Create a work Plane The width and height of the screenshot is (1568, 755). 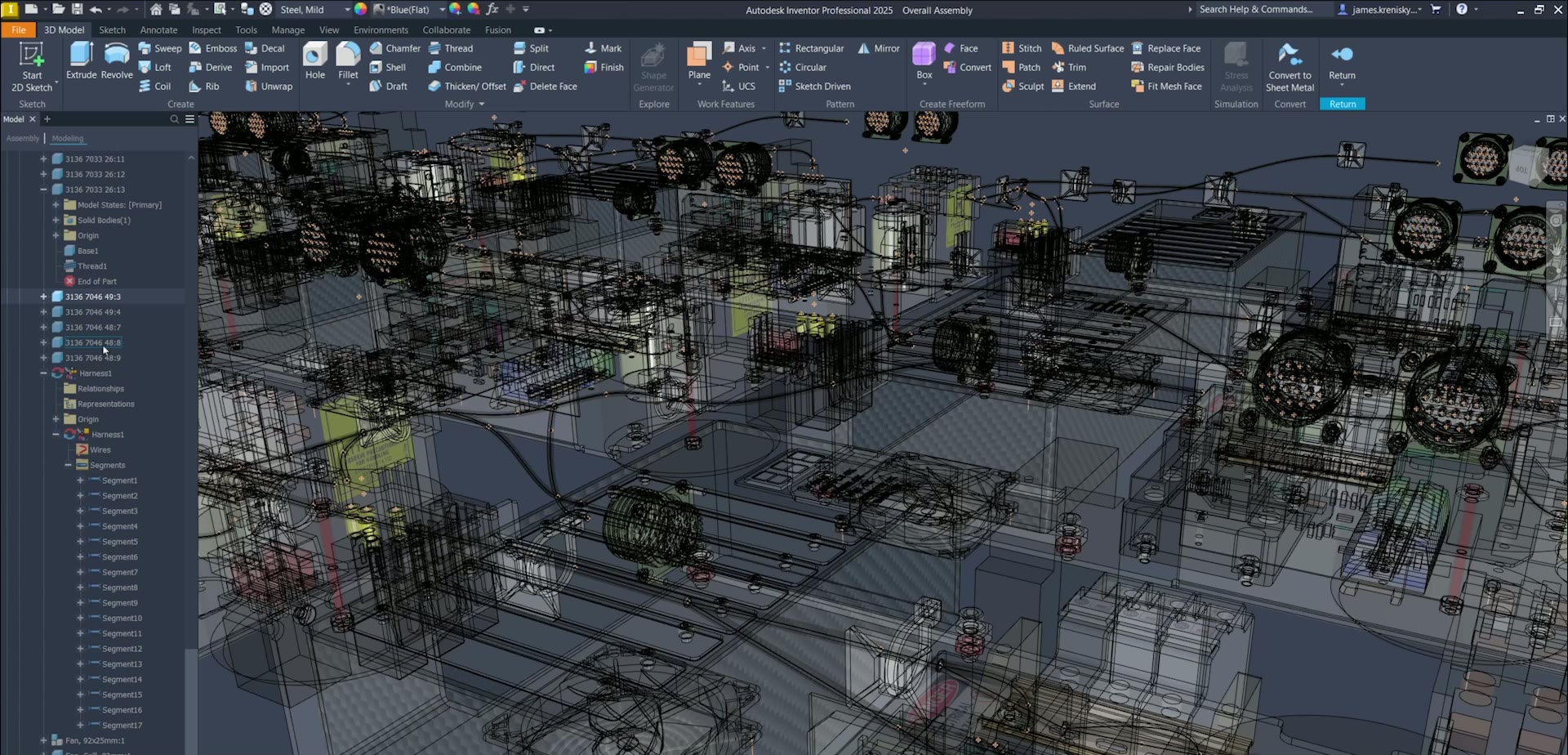pos(699,60)
